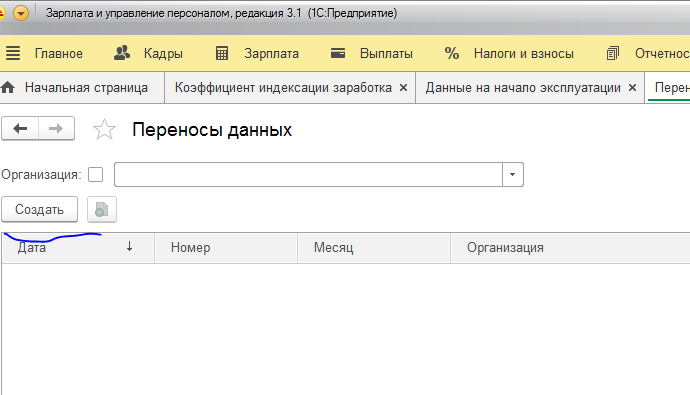Click the Организация input field
The height and width of the screenshot is (395, 690).
click(308, 175)
